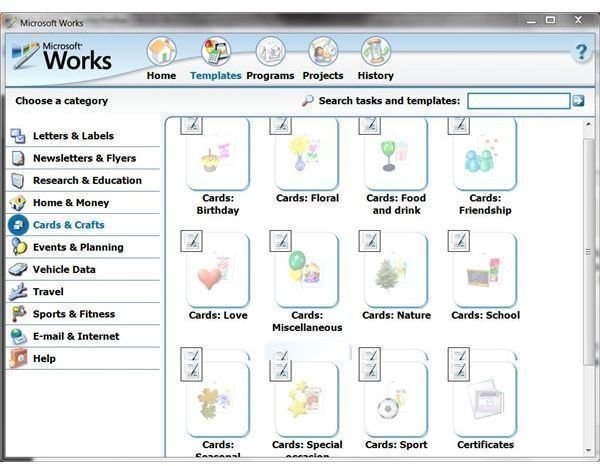Click the search tasks and templates field
The width and height of the screenshot is (600, 466).
click(x=519, y=101)
